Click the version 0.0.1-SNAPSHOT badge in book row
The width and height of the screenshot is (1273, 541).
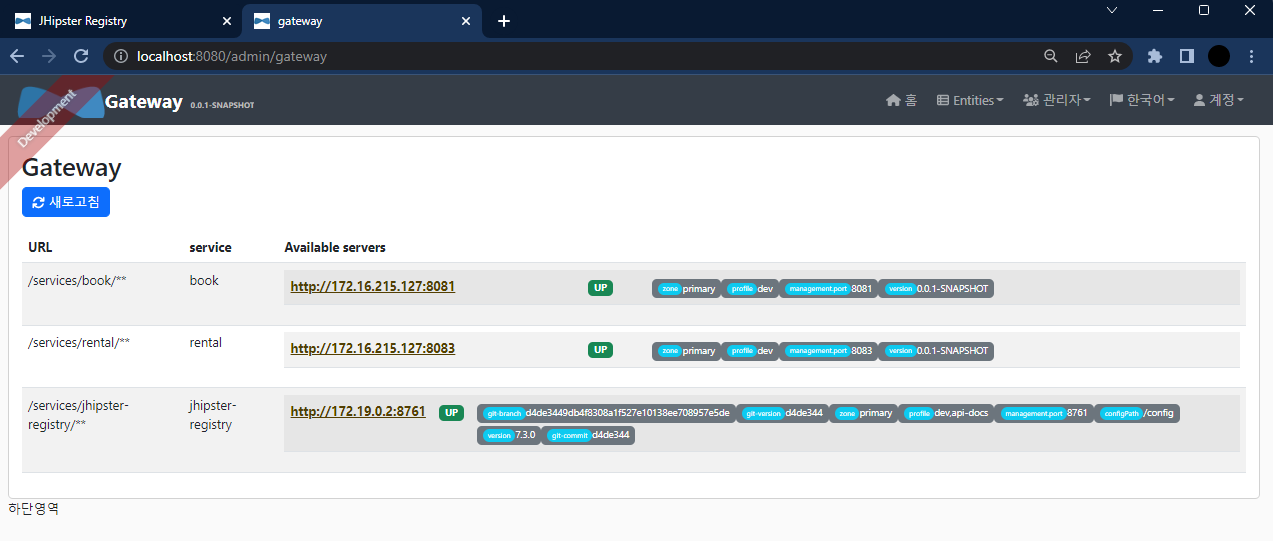(936, 288)
